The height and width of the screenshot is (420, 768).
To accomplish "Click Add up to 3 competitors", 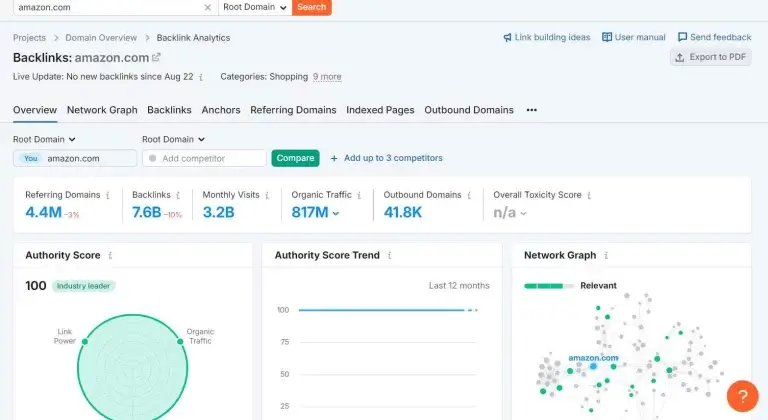I will 386,158.
